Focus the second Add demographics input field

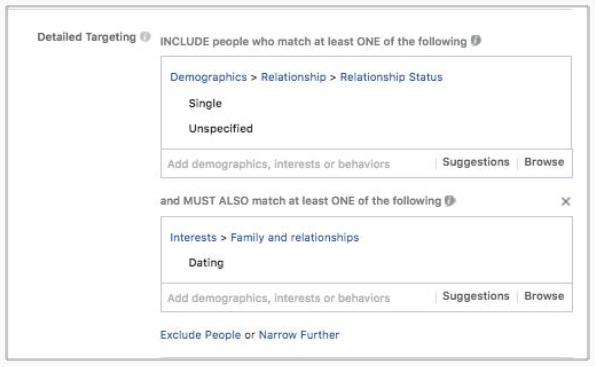click(x=298, y=298)
